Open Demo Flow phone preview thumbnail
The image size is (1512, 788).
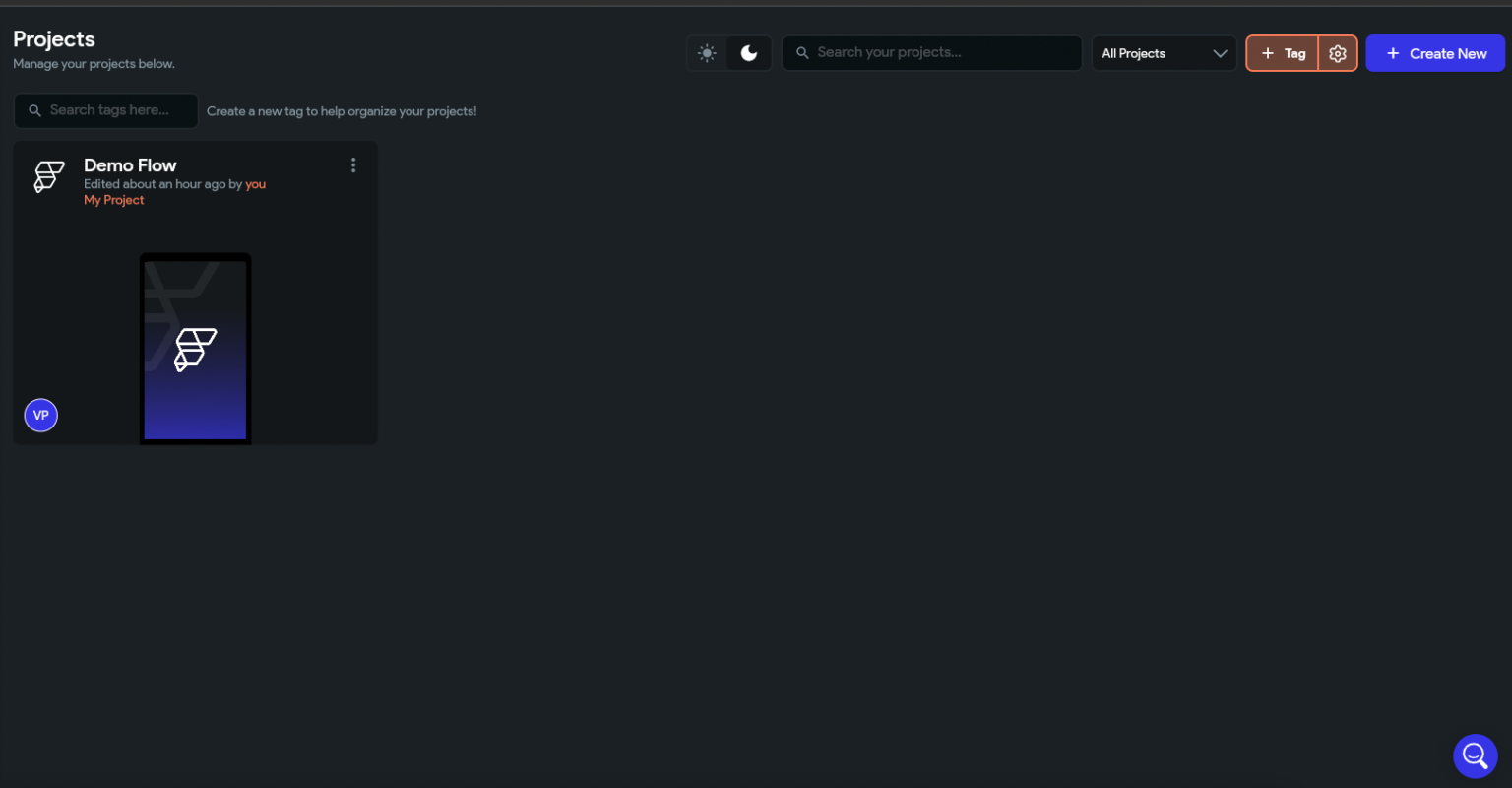[195, 349]
